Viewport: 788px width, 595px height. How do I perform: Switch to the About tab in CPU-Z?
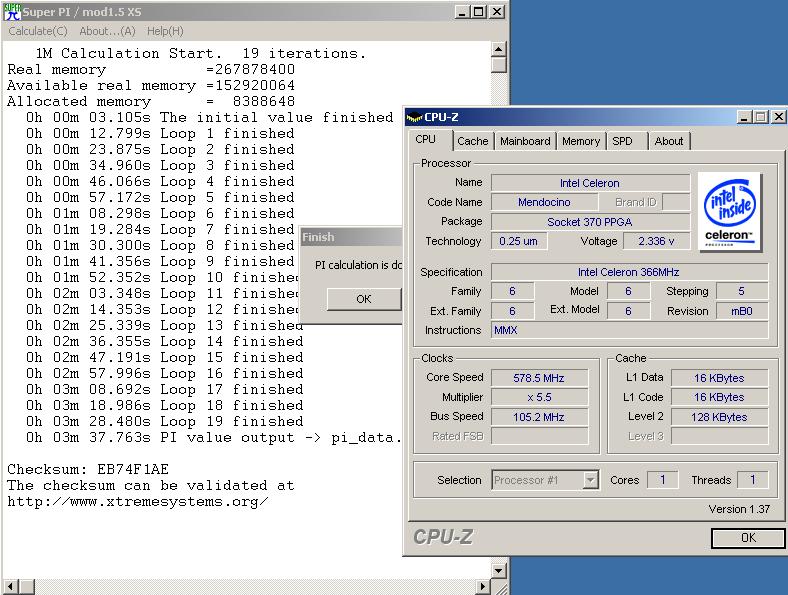pos(668,141)
